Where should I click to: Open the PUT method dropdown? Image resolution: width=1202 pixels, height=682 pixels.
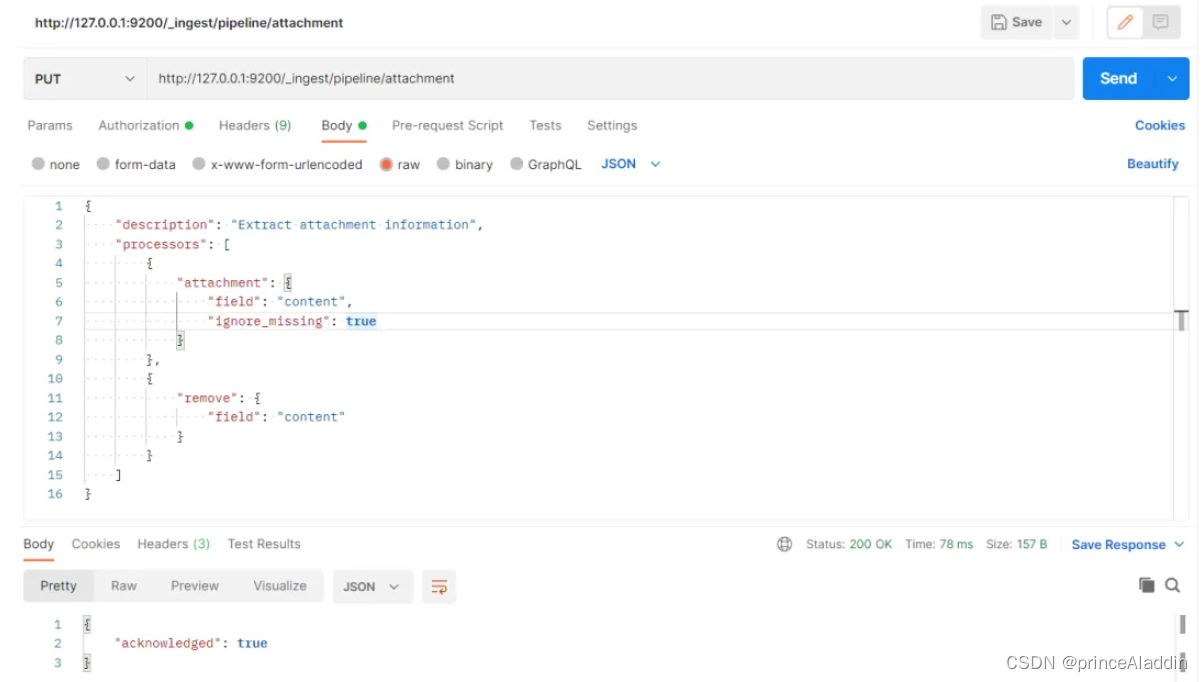85,78
